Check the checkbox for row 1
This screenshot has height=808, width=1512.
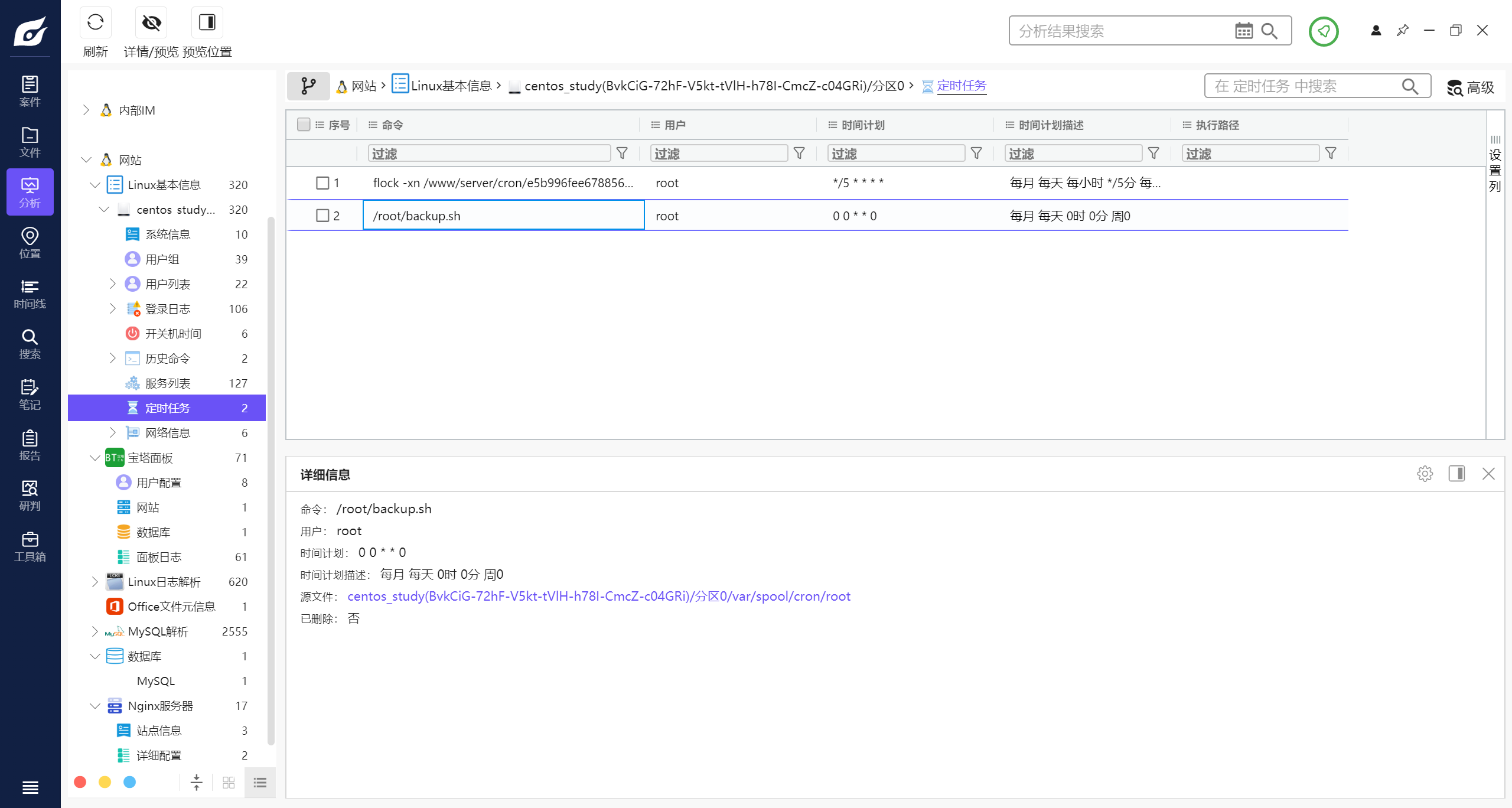(322, 183)
